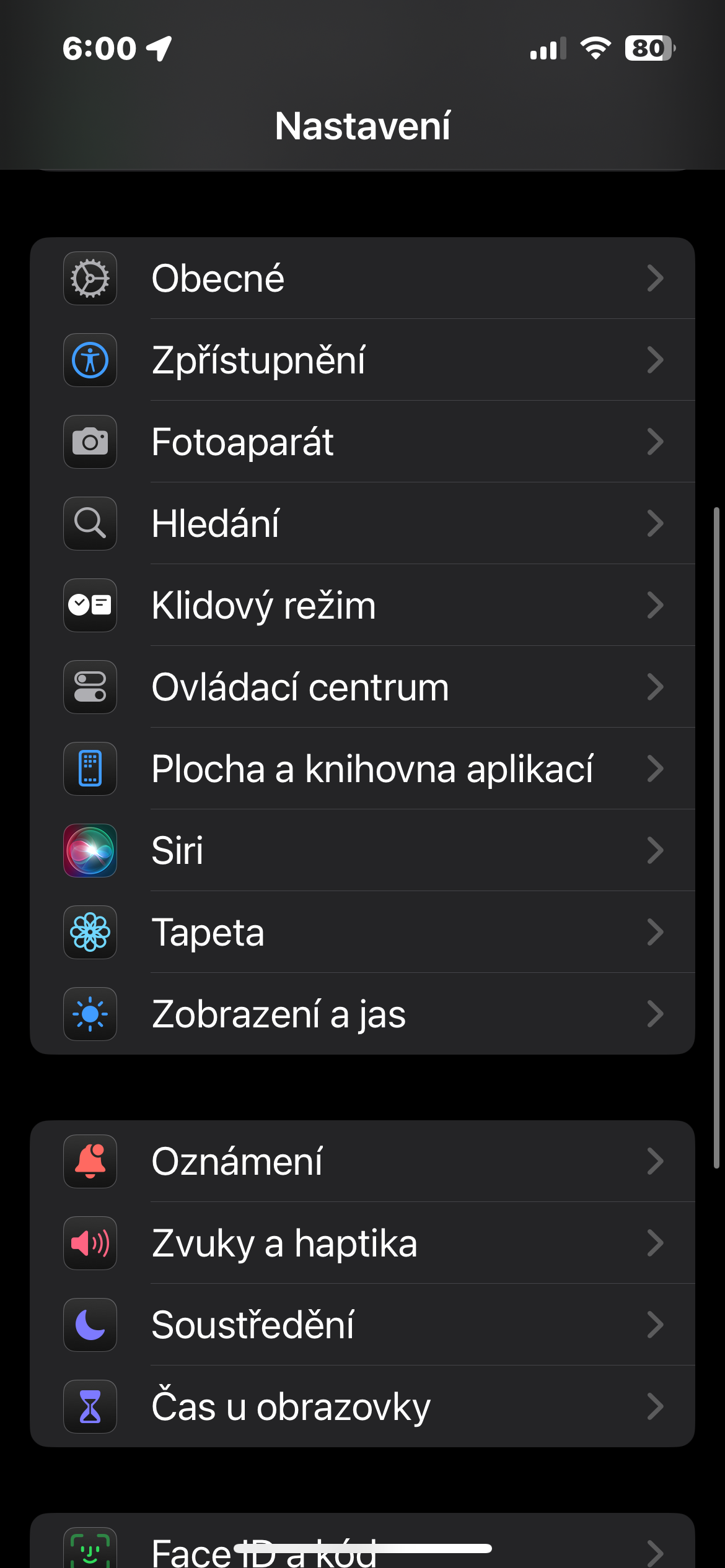Tap the Čas u obrazovky hourglass icon
Image resolution: width=725 pixels, height=1568 pixels.
(x=90, y=1407)
